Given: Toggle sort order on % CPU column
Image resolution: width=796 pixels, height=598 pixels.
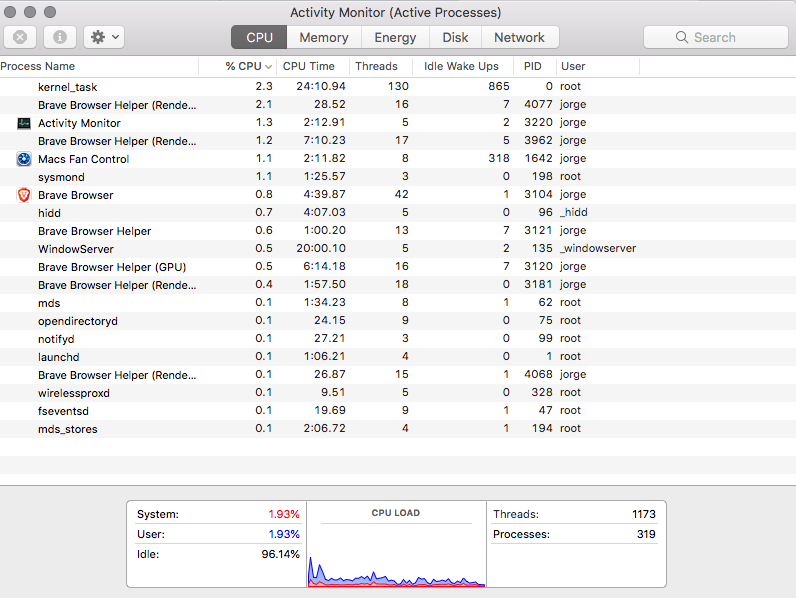Looking at the screenshot, I should click(x=238, y=67).
